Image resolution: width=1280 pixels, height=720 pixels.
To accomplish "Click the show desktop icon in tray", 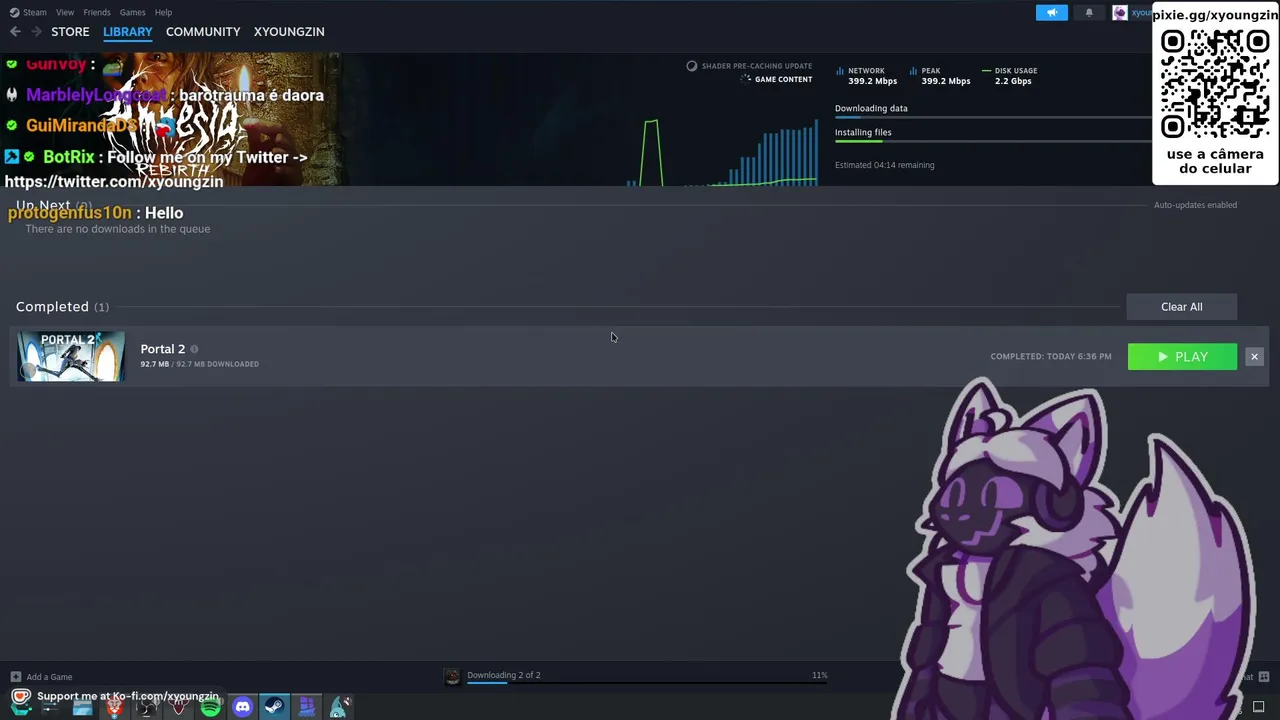I will (1259, 708).
